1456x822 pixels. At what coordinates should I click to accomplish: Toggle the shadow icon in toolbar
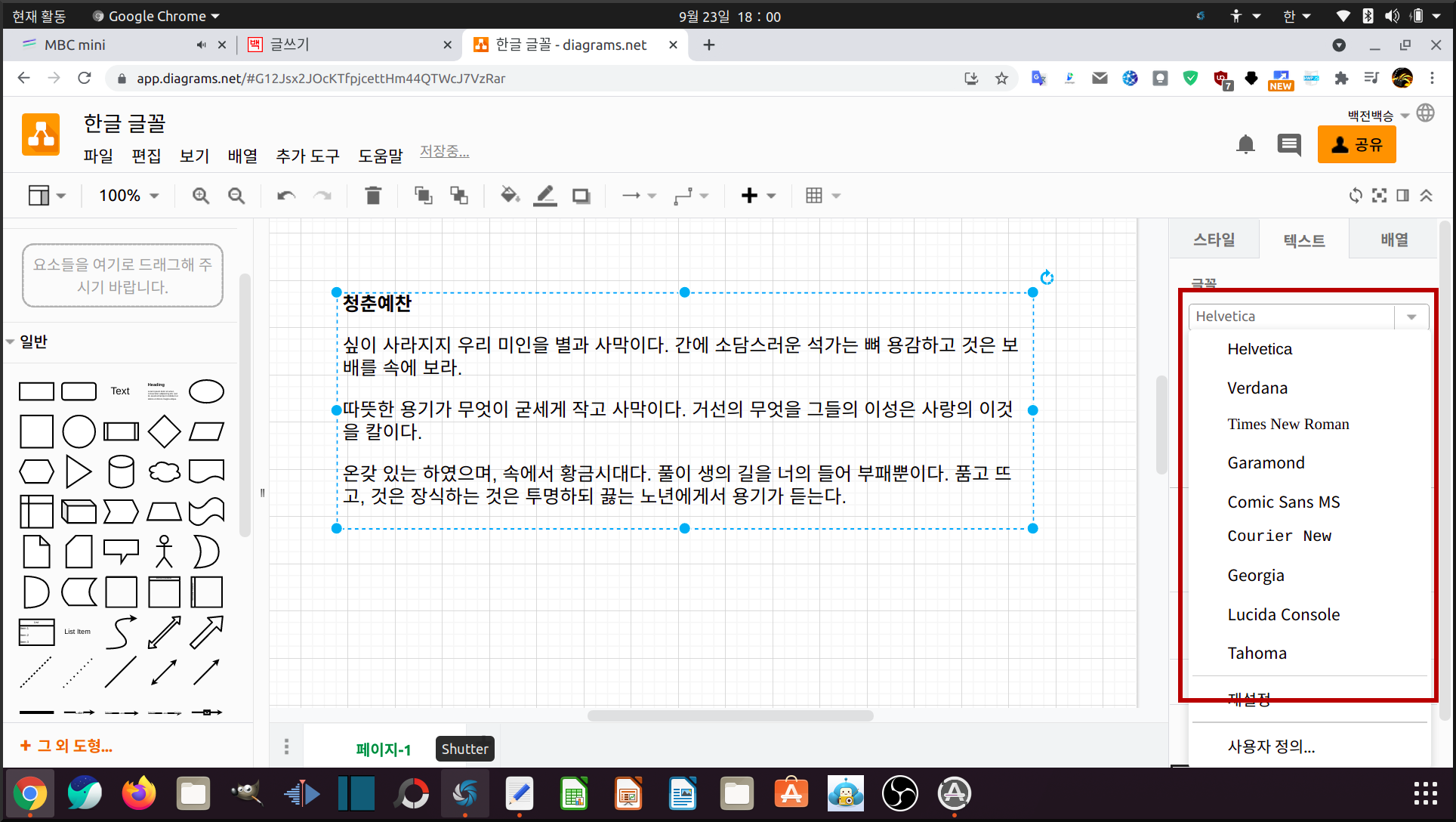[581, 196]
